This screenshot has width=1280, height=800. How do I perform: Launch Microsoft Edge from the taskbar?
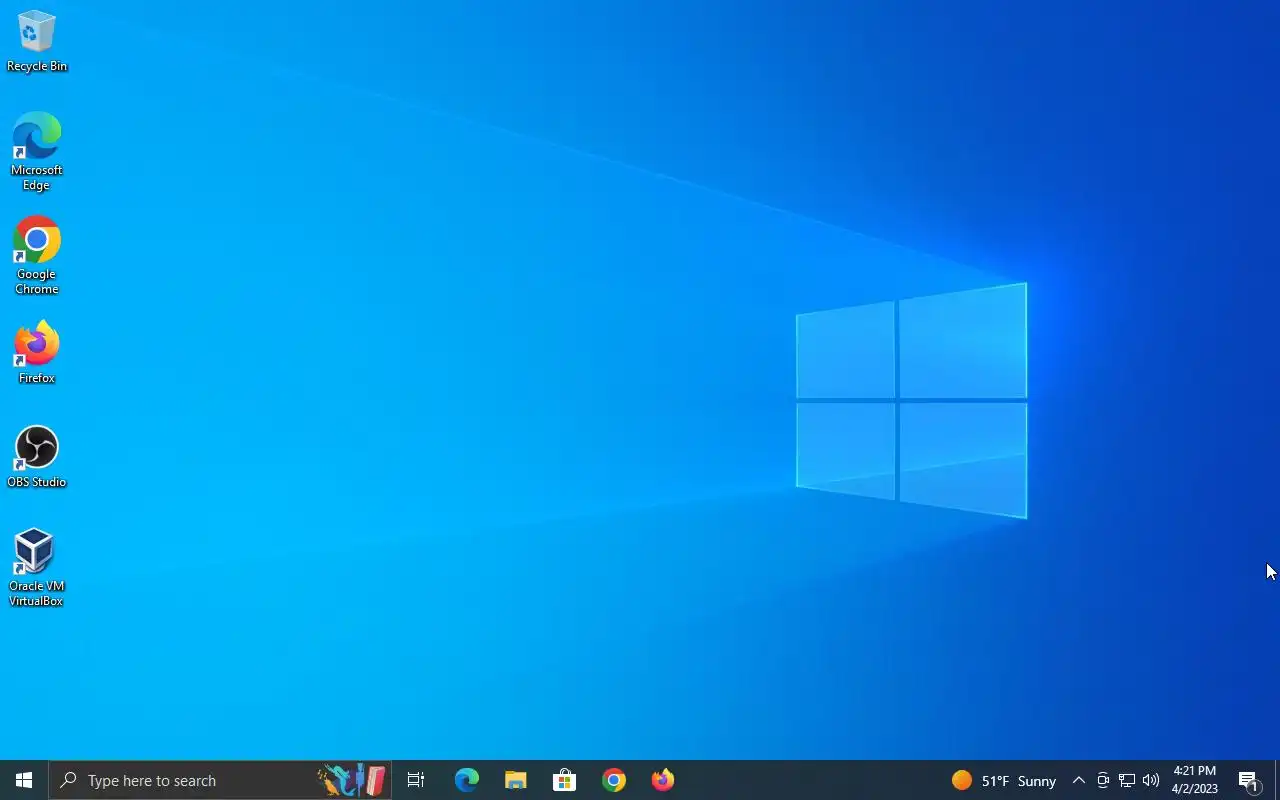click(x=466, y=780)
